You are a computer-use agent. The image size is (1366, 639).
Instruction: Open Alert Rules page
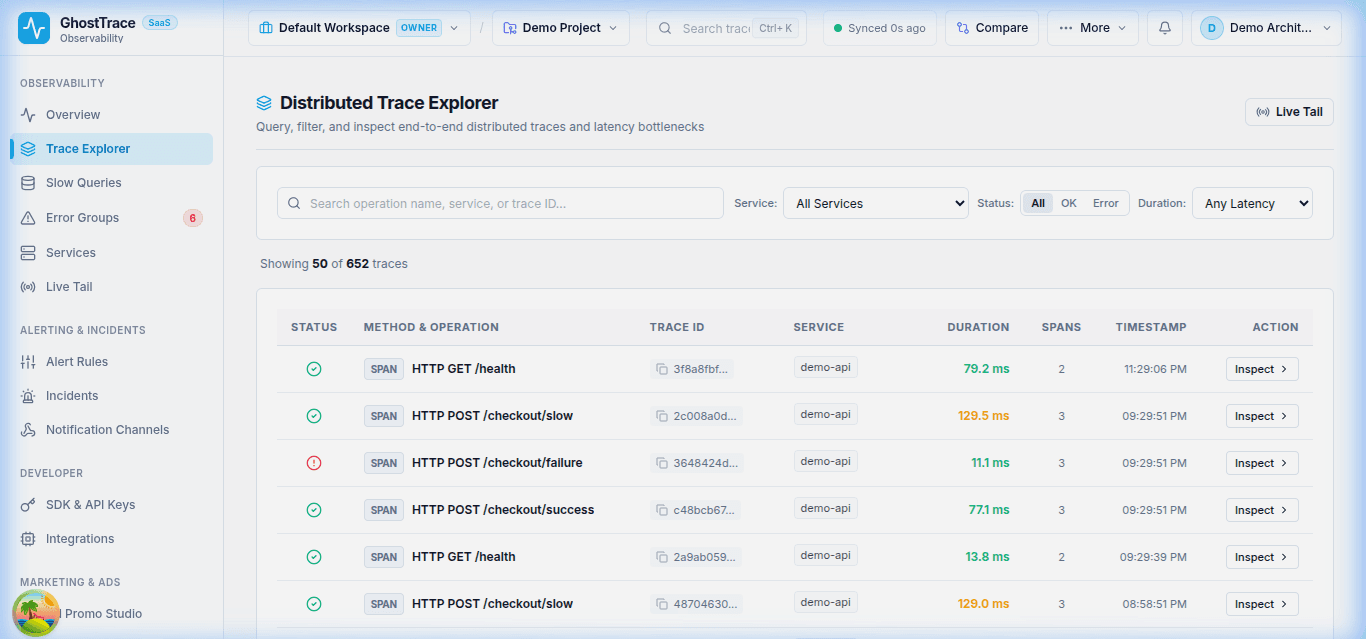point(112,362)
